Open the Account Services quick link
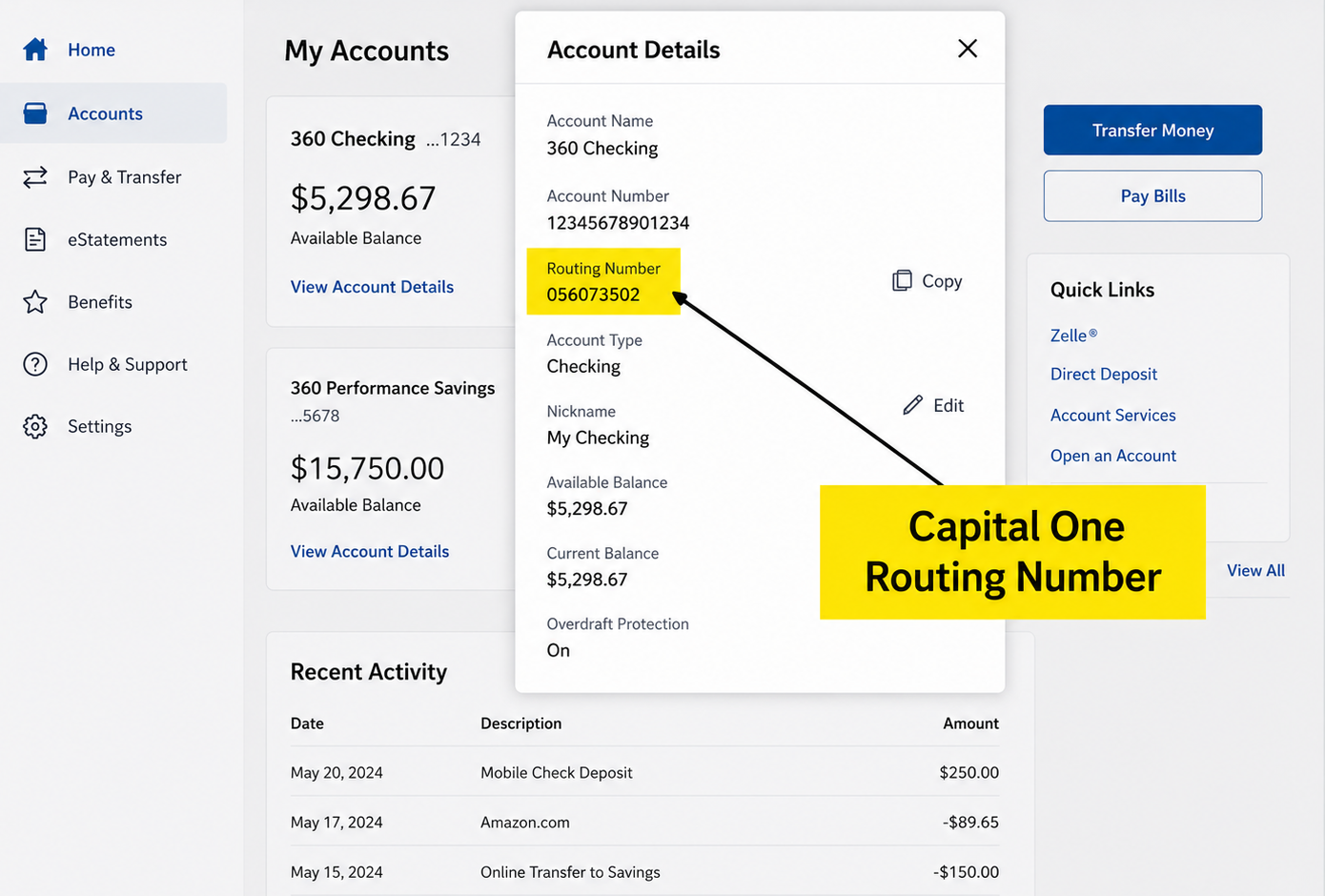This screenshot has height=896, width=1325. pos(1113,415)
